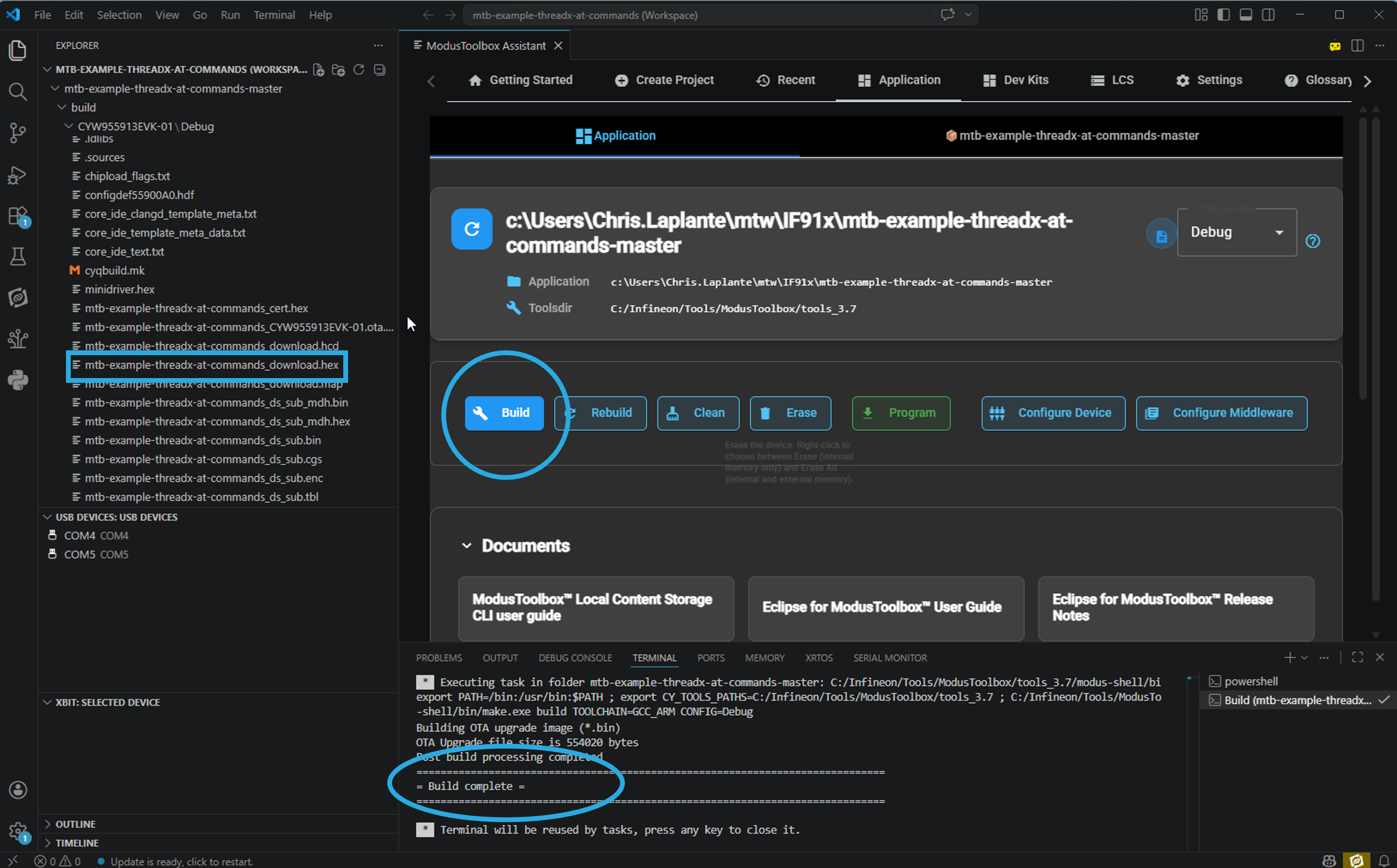
Task: Maximize the terminal panel size
Action: 1357,657
